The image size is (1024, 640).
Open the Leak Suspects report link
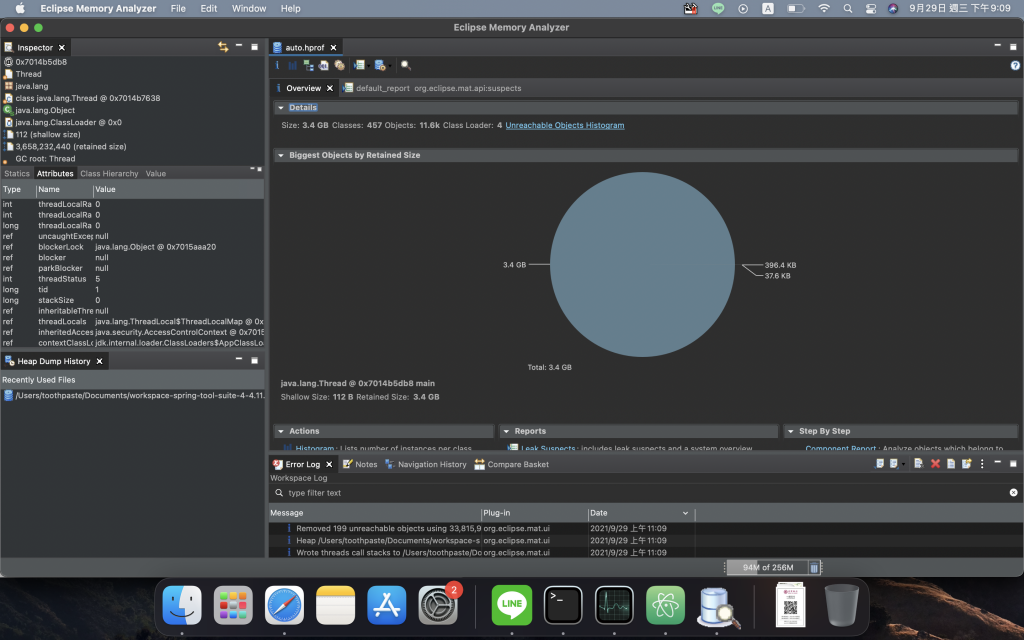coord(548,448)
